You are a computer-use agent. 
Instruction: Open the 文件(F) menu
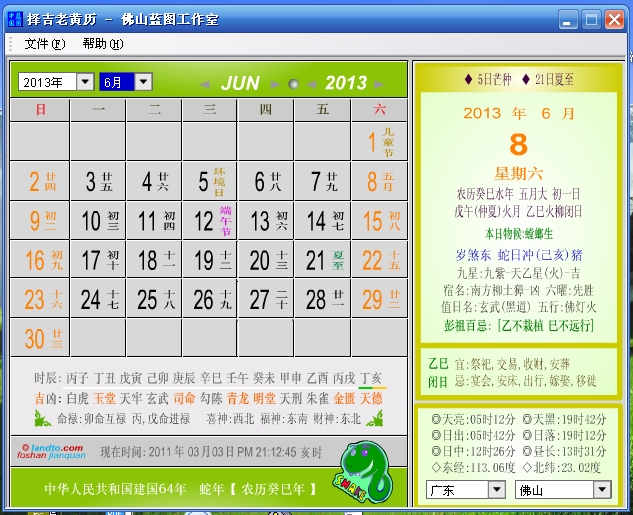[45, 44]
